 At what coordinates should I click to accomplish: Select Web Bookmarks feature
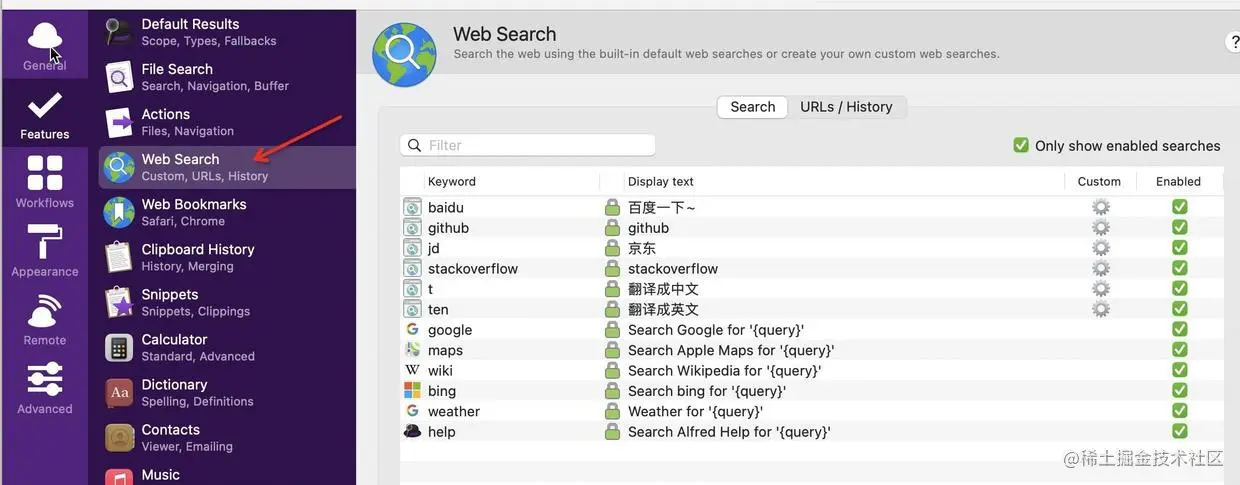[x=227, y=212]
